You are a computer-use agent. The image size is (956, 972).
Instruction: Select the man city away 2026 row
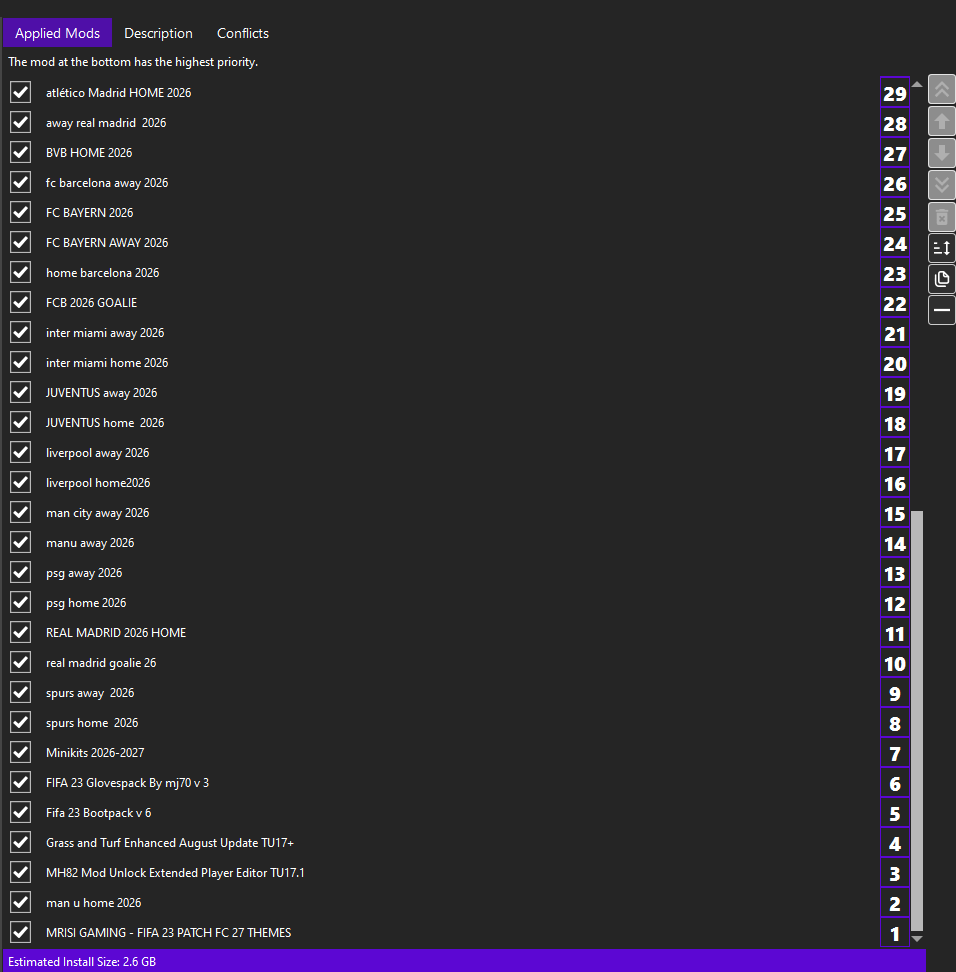457,513
